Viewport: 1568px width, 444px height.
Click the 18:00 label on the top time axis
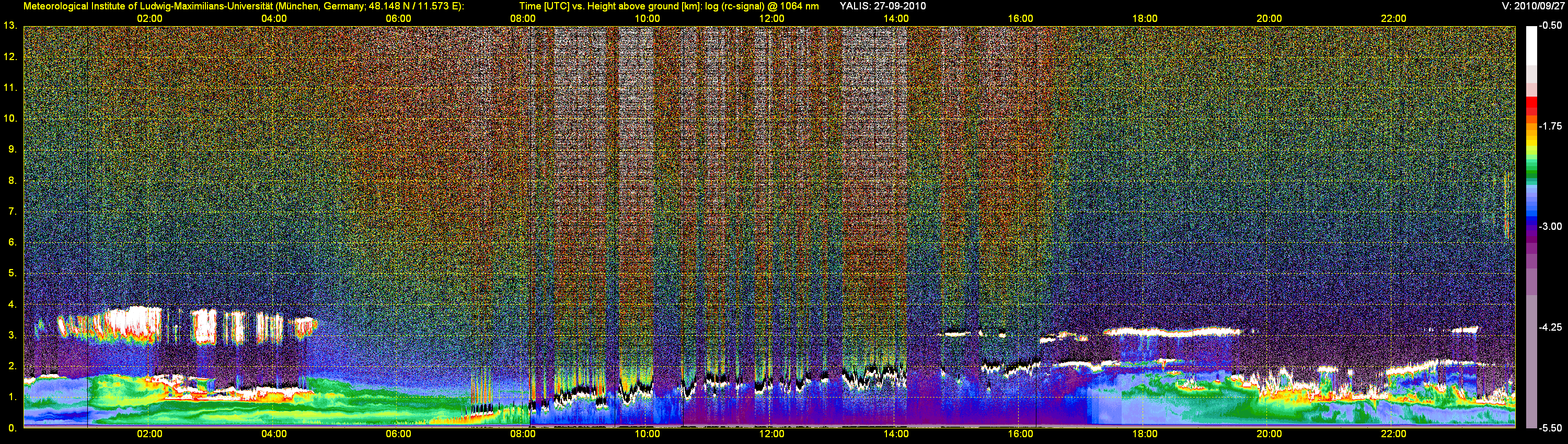click(1145, 18)
